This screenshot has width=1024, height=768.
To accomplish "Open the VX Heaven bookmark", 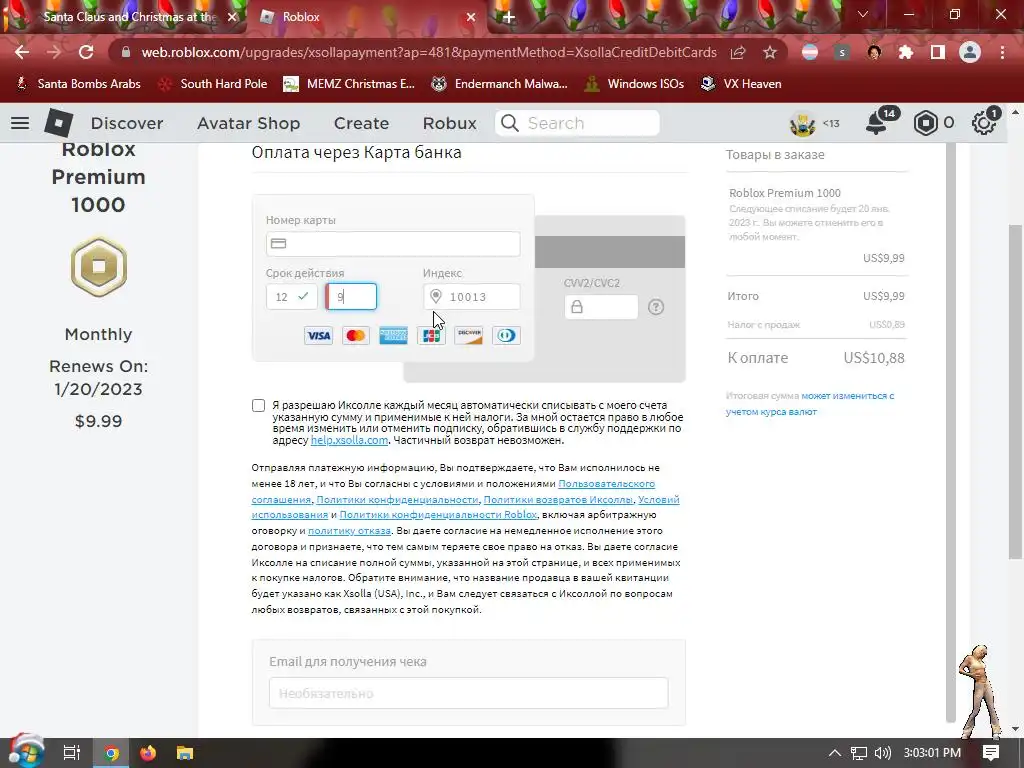I will 741,84.
